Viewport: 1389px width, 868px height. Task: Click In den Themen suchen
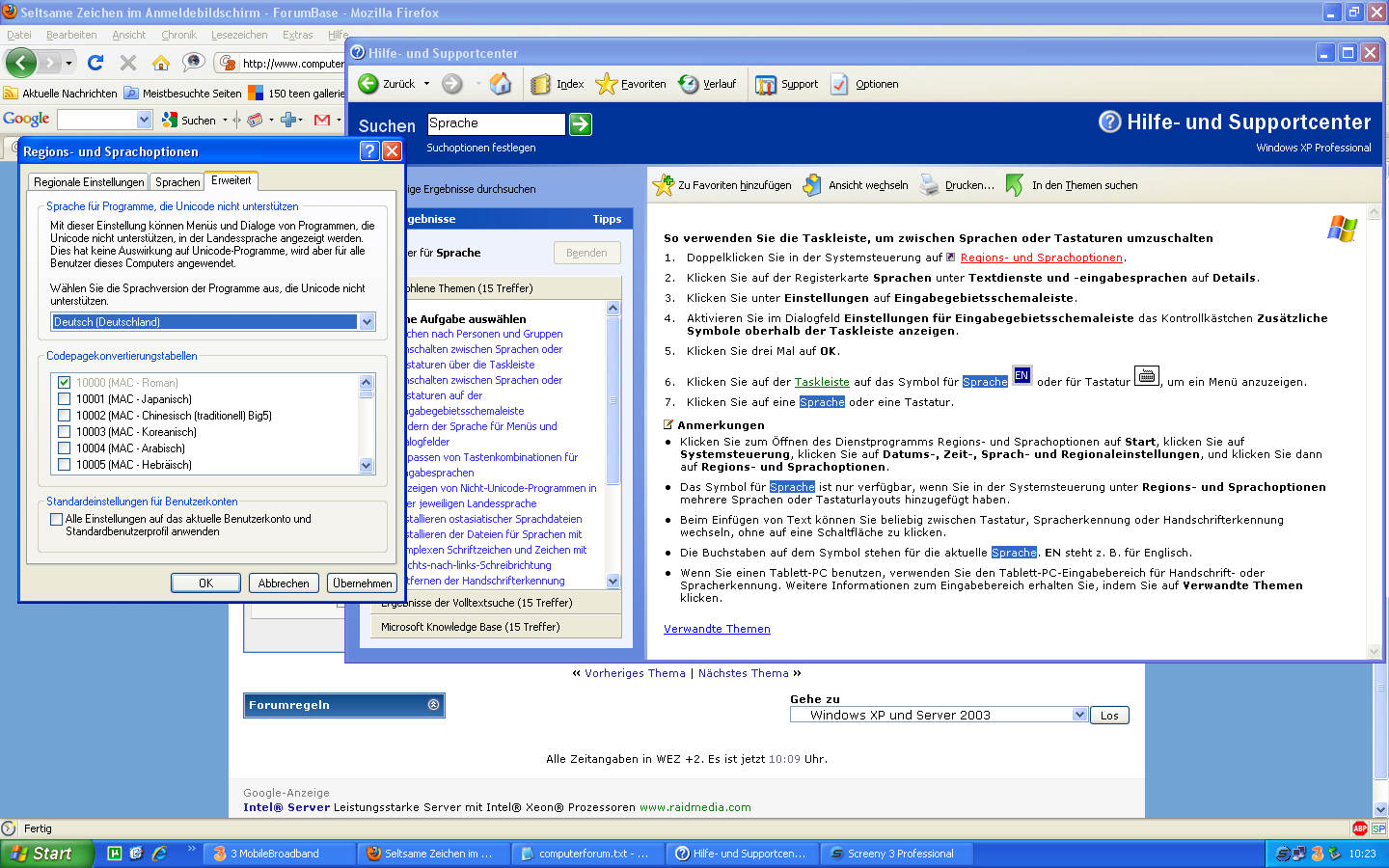click(1071, 185)
